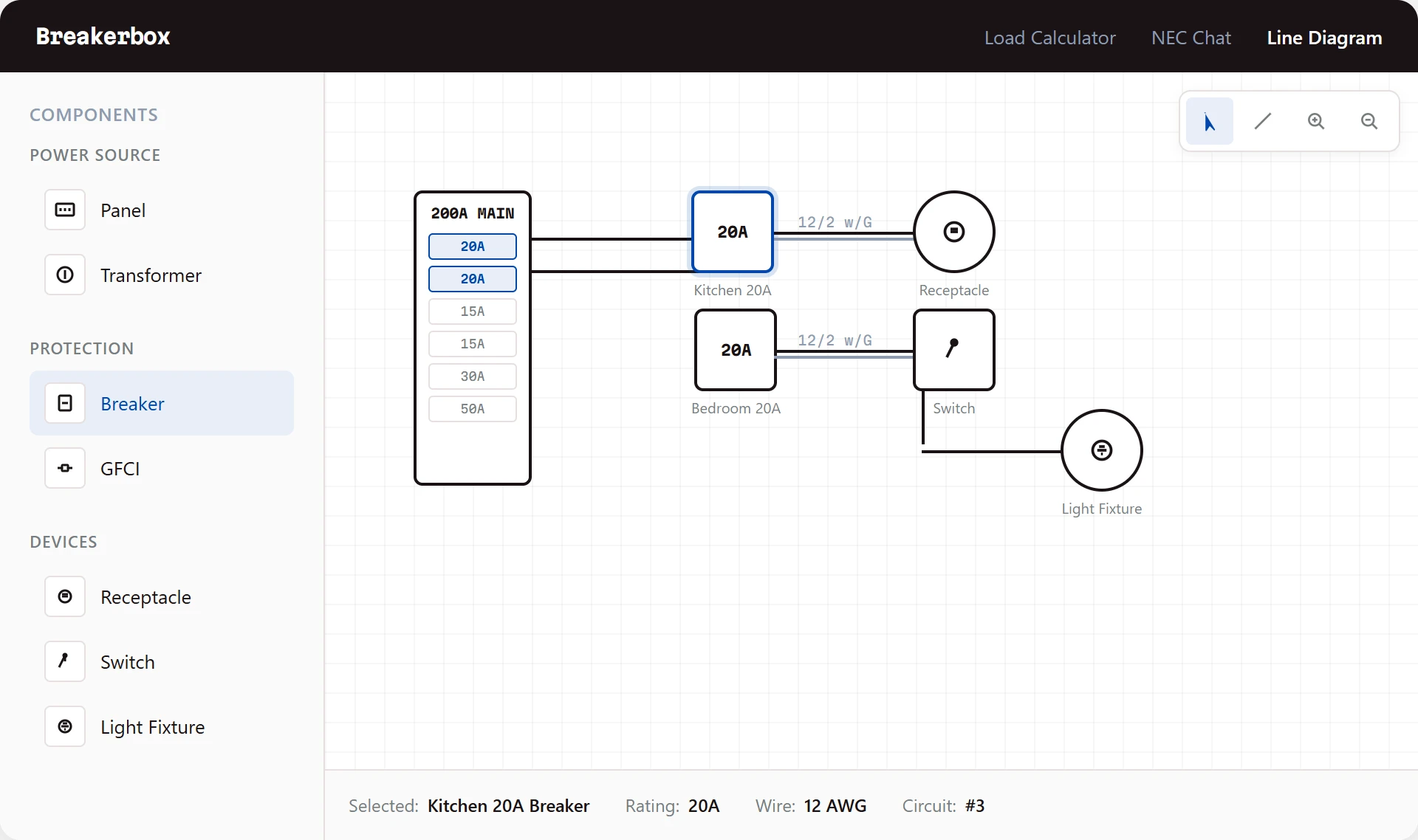
Task: Click the Receptacle icon in Devices list
Action: [65, 597]
